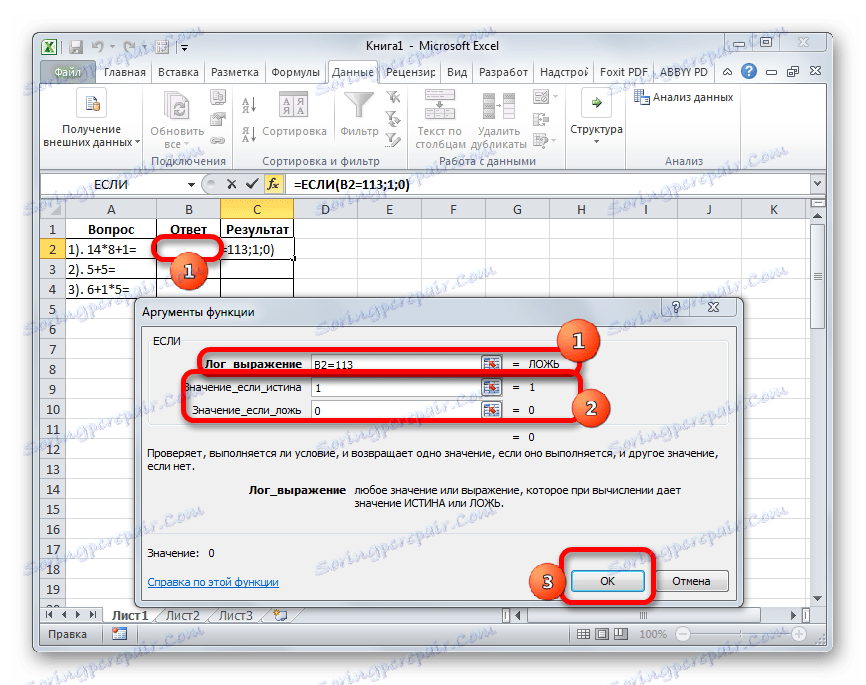Open Справка по этой функции link
This screenshot has width=866, height=685.
213,582
